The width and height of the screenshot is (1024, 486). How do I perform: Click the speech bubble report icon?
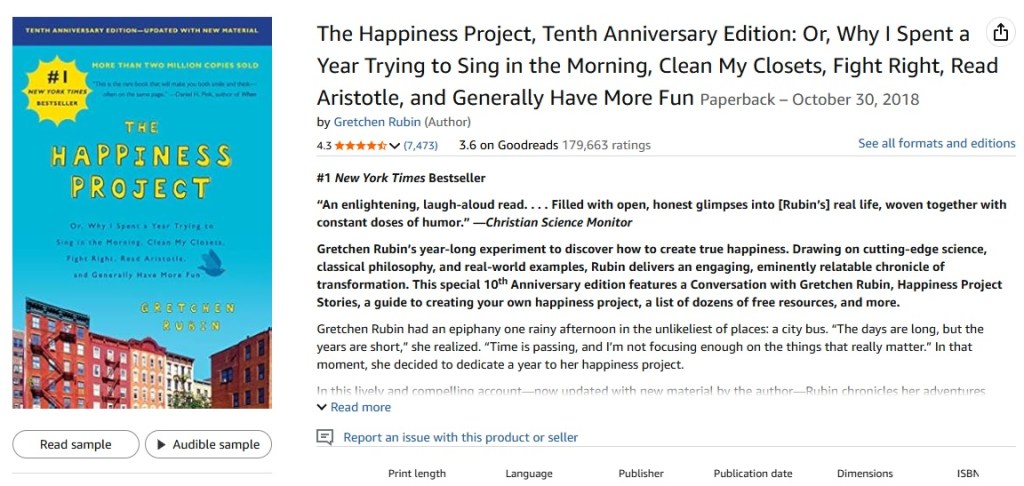[x=325, y=437]
